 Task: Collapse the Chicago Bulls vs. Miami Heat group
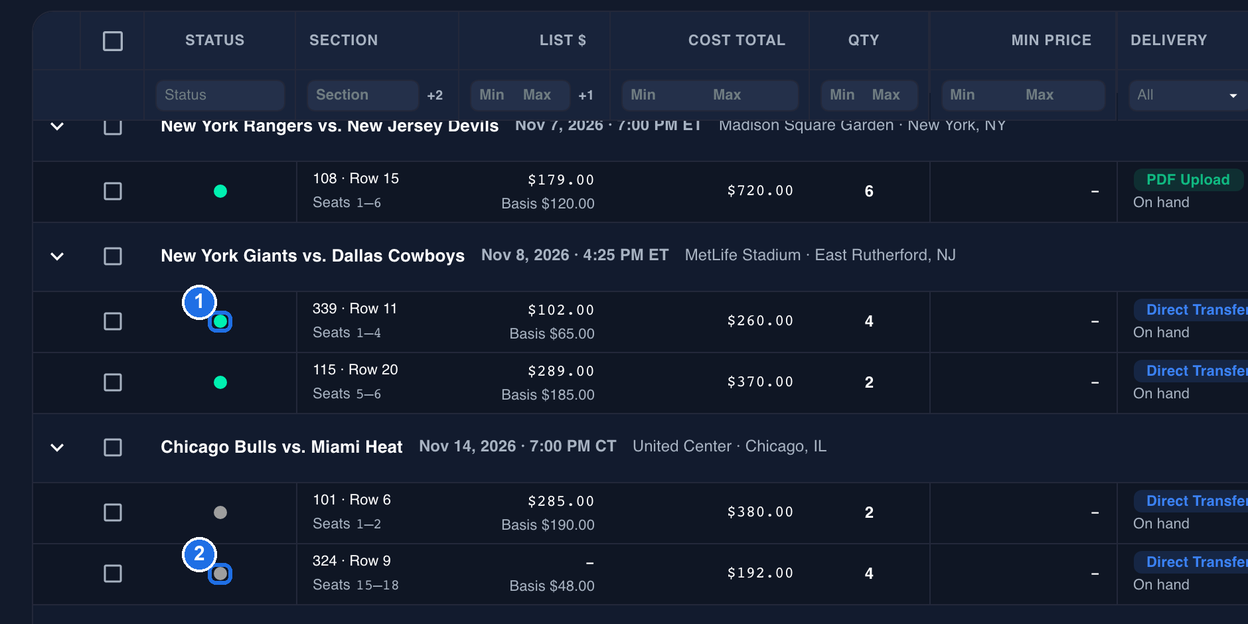coord(57,447)
